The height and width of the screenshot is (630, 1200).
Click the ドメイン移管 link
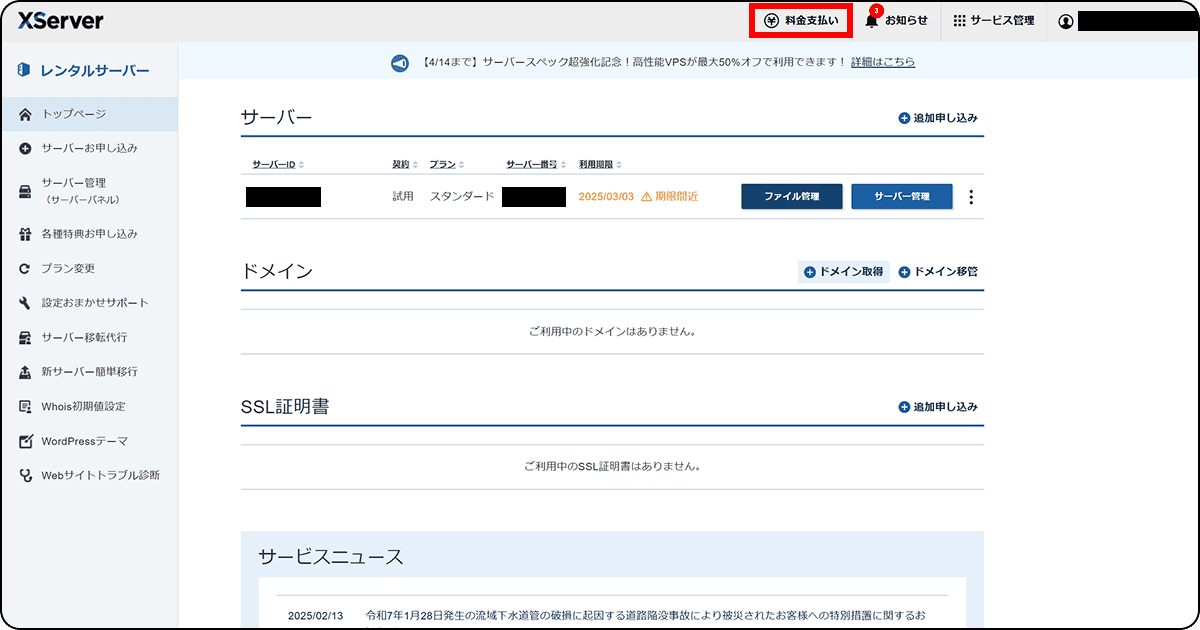[x=938, y=272]
